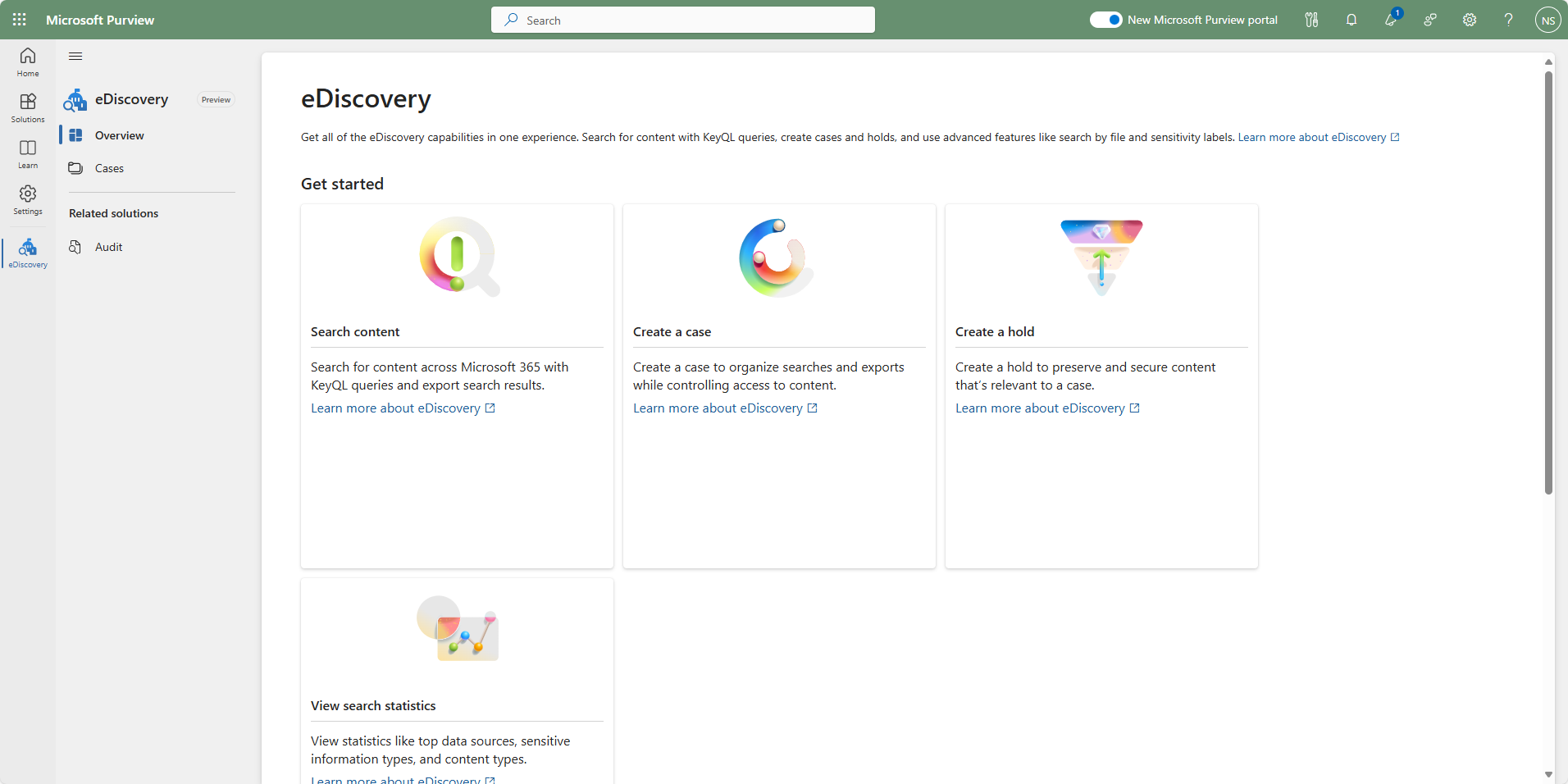Click the Search box in header

[x=682, y=20]
